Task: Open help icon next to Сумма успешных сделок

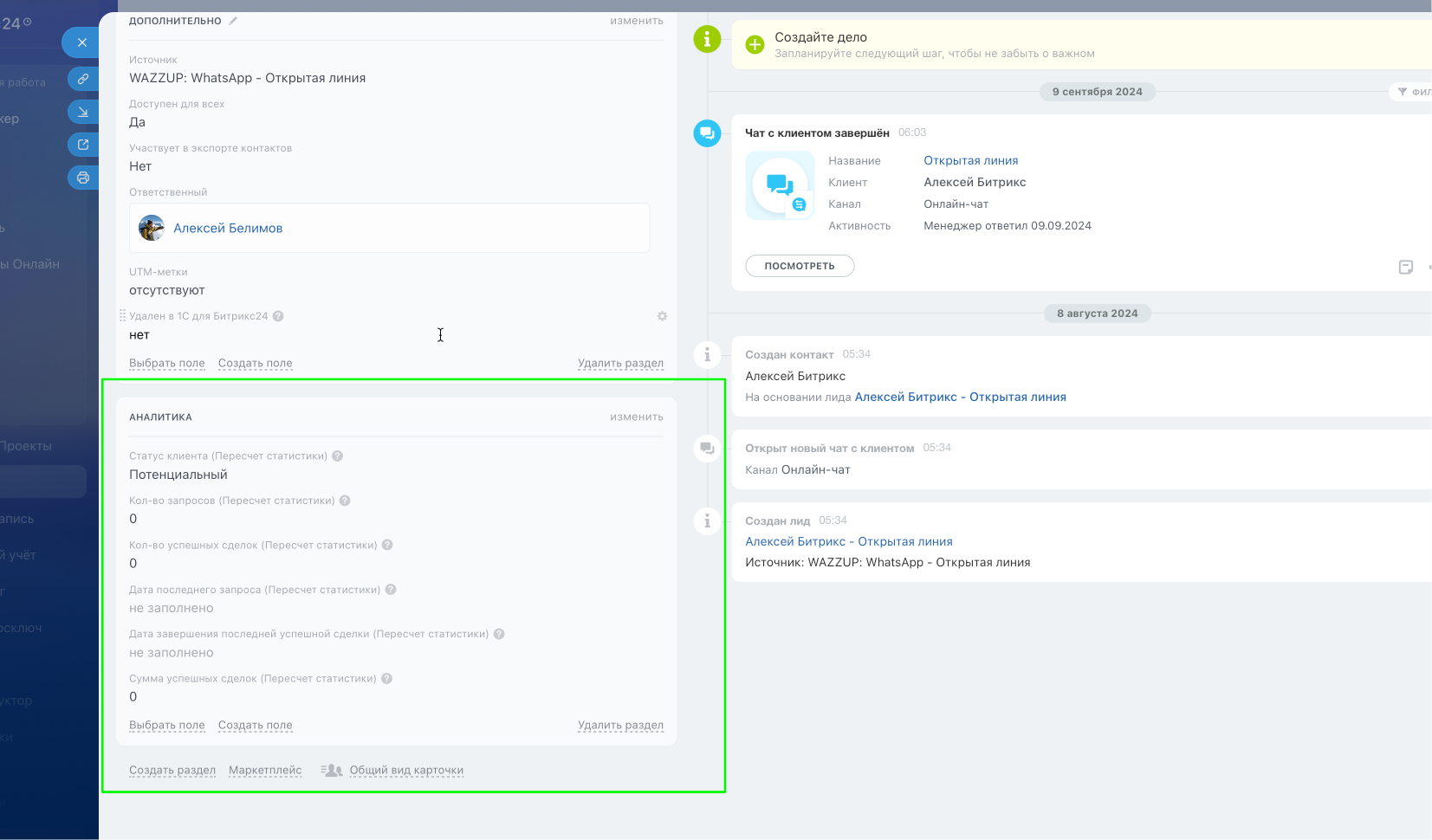Action: 387,679
